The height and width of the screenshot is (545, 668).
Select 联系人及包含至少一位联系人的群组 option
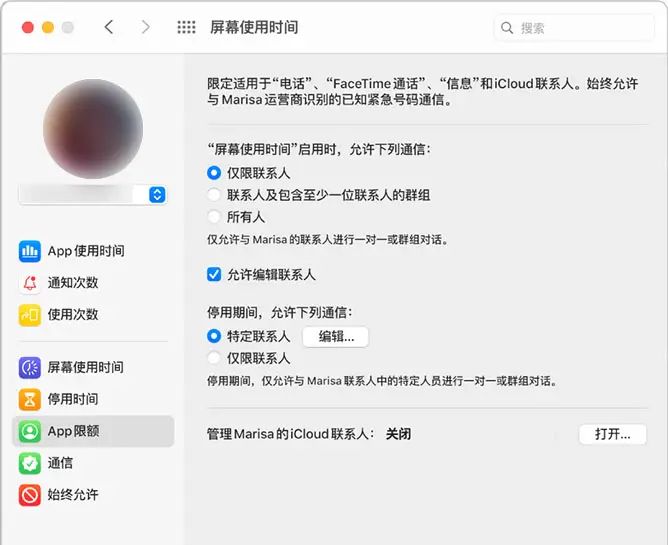(x=214, y=195)
